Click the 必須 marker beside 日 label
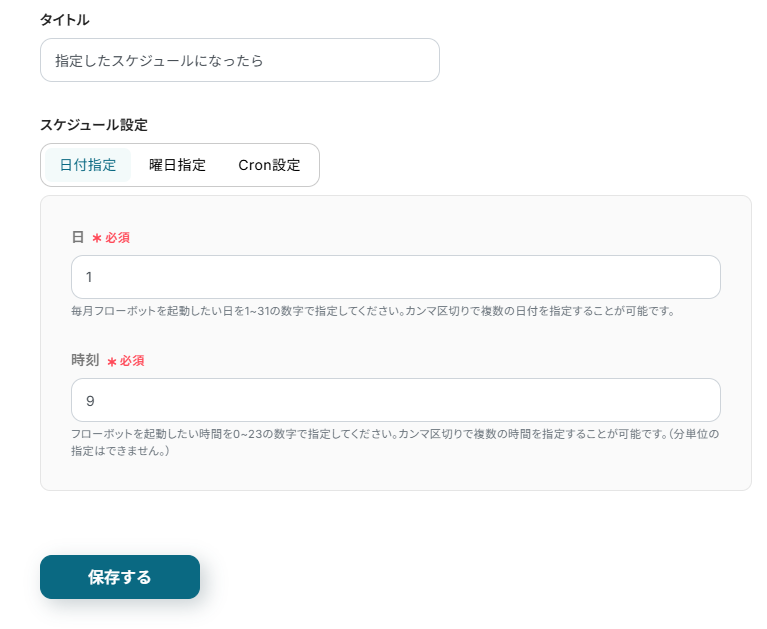The height and width of the screenshot is (629, 767). (x=111, y=238)
